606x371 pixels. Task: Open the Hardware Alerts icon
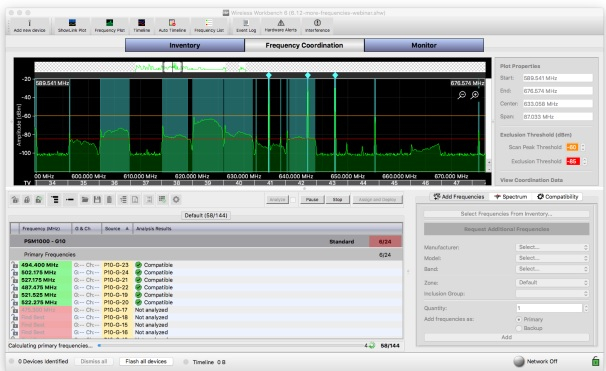[281, 26]
